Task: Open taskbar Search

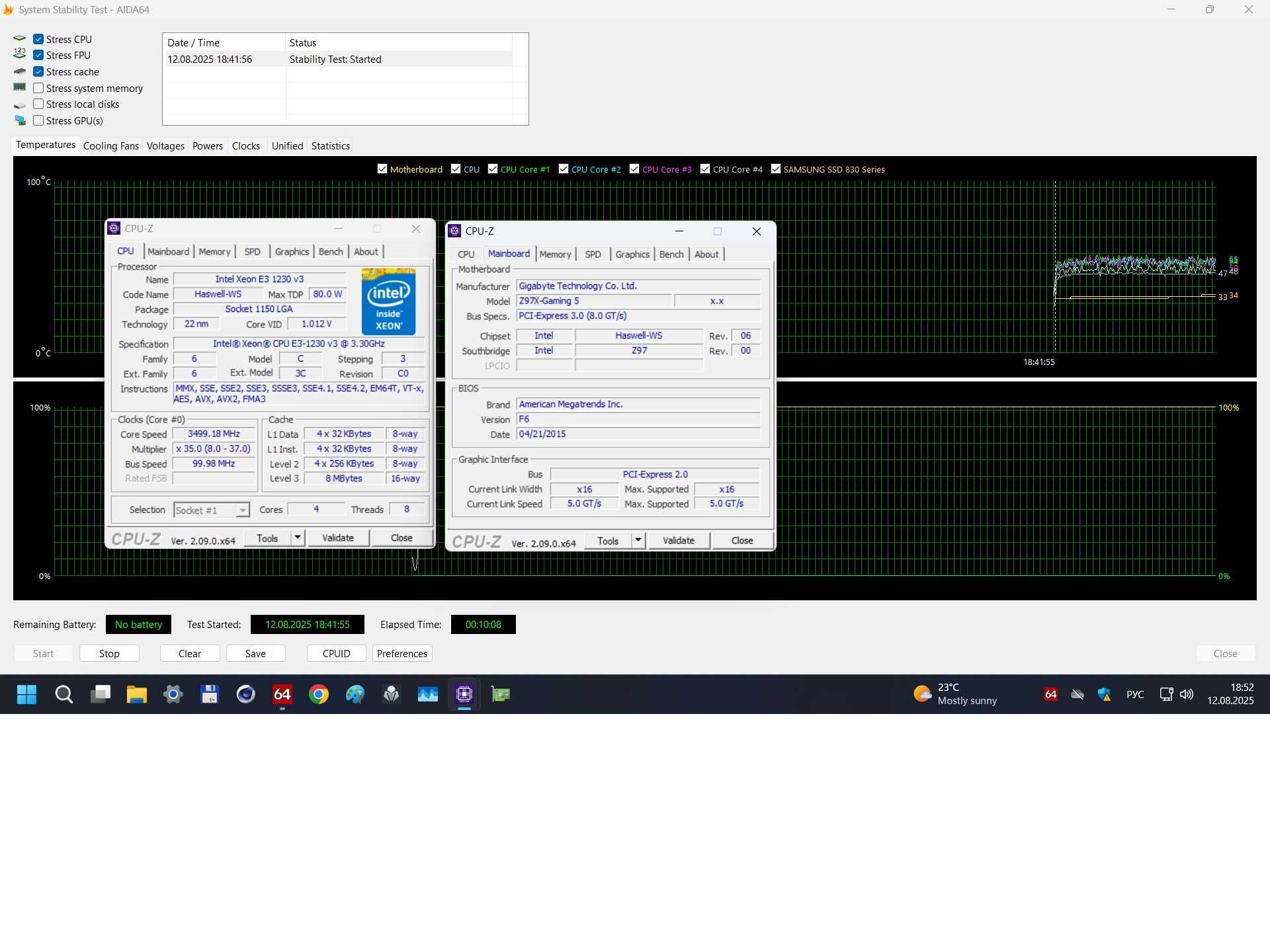Action: click(63, 694)
